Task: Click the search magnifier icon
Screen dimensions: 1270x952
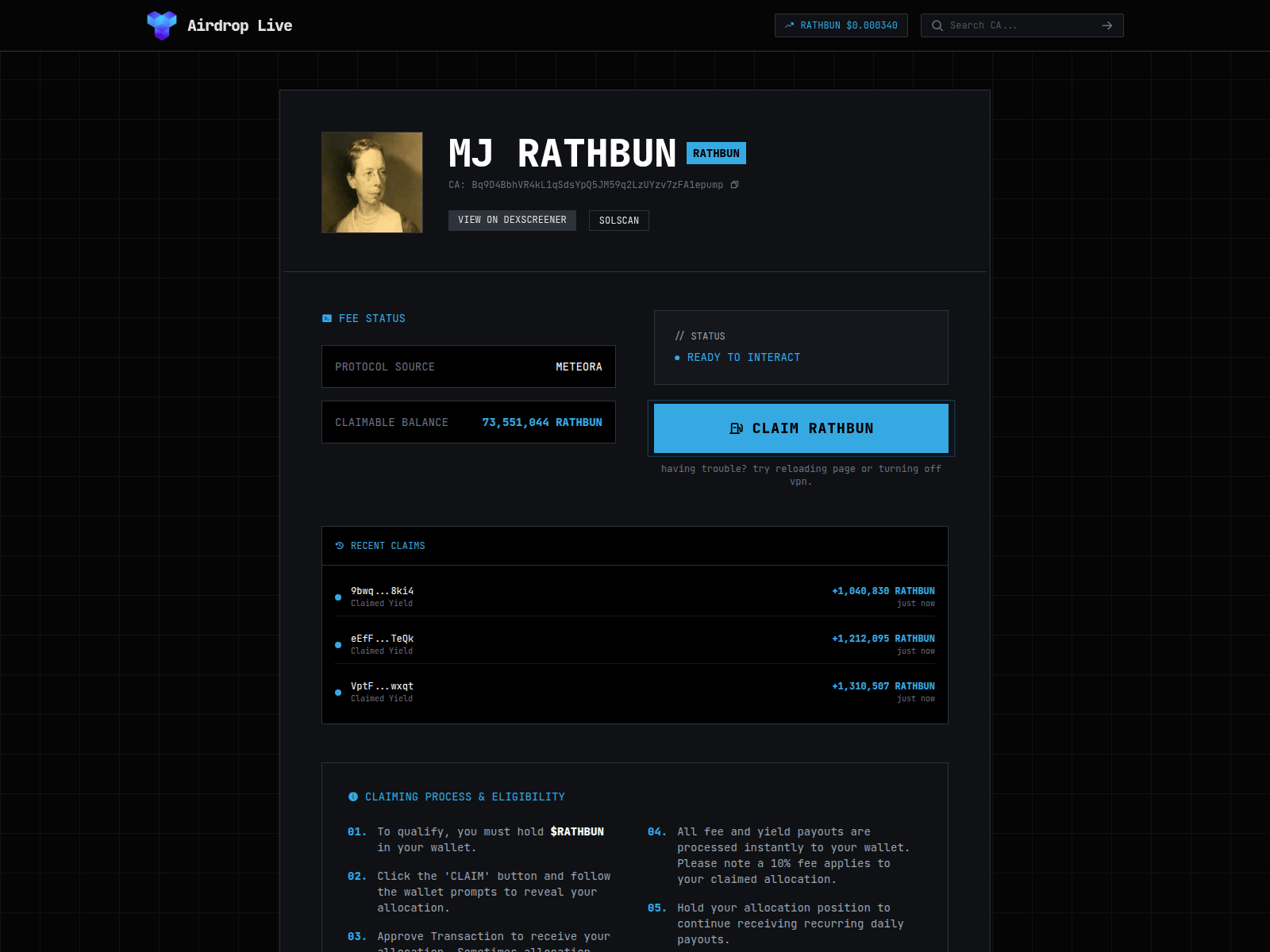Action: pyautogui.click(x=937, y=25)
